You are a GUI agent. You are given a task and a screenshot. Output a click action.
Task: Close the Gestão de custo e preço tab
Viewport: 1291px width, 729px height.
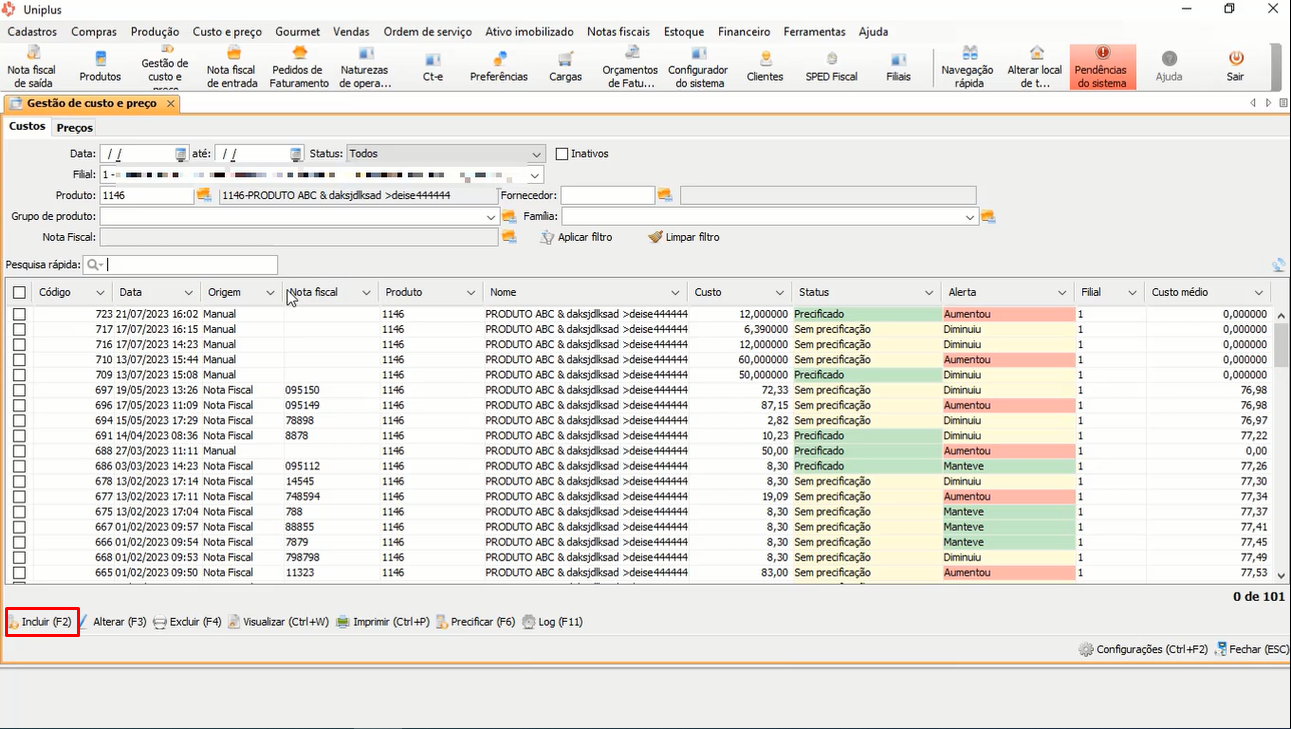pyautogui.click(x=171, y=103)
